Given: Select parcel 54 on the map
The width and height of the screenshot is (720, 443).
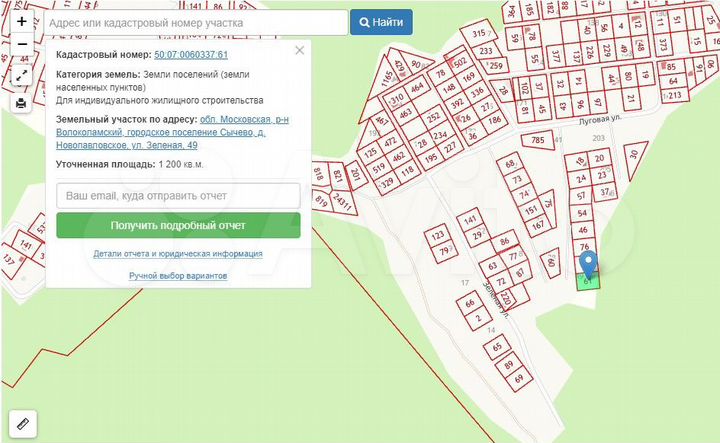Looking at the screenshot, I should tap(582, 213).
